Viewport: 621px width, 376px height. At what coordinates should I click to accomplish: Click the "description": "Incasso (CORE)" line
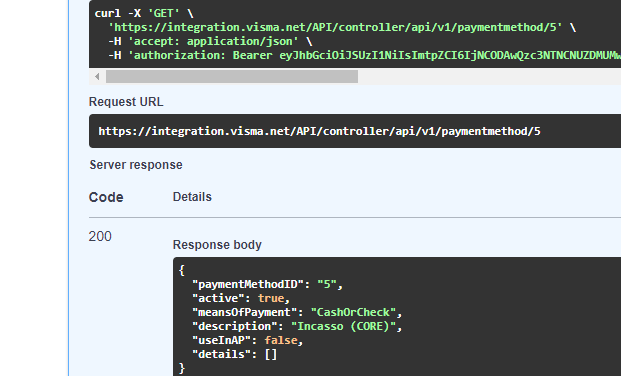click(x=297, y=326)
